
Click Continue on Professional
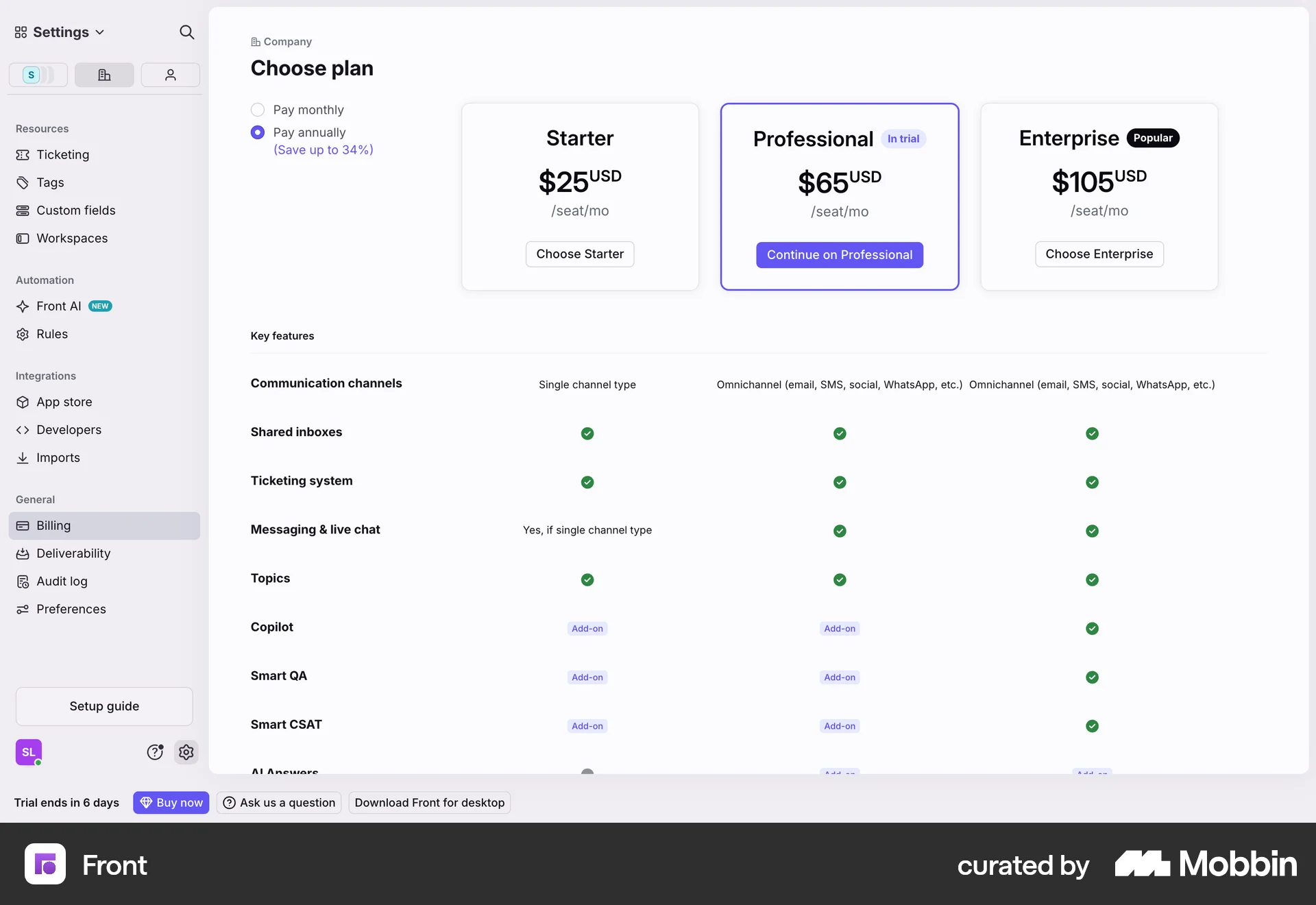[x=839, y=254]
